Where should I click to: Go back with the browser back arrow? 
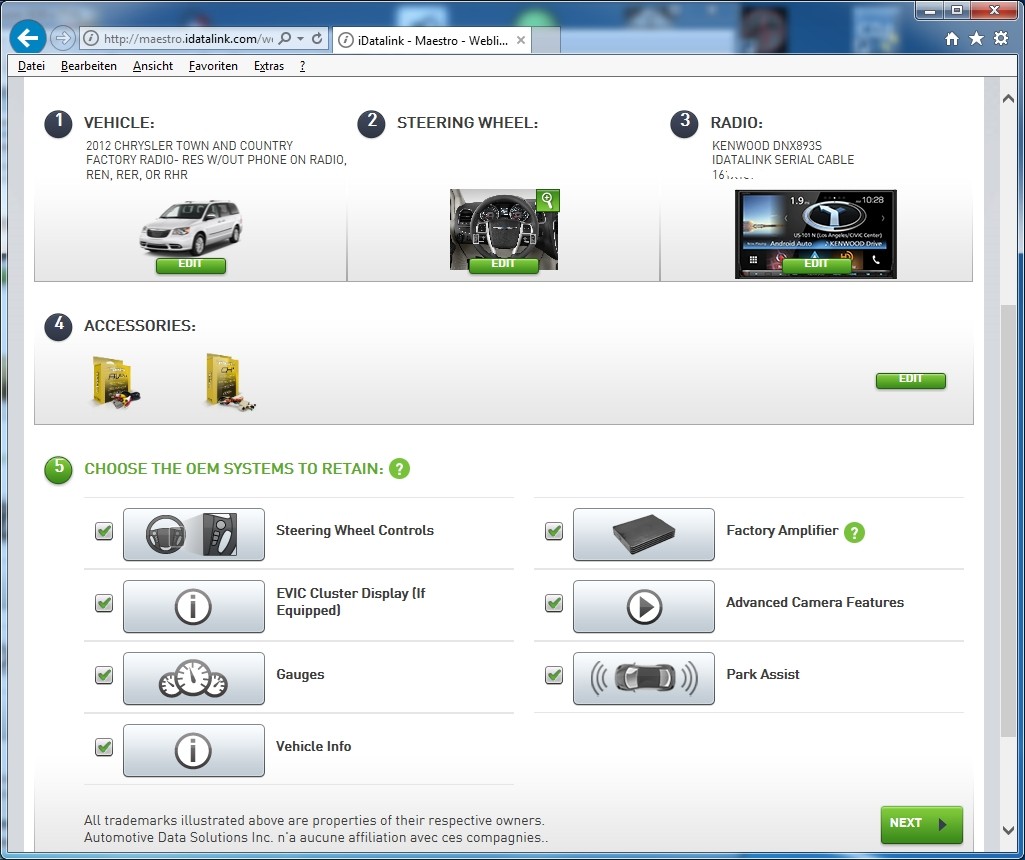pos(27,38)
